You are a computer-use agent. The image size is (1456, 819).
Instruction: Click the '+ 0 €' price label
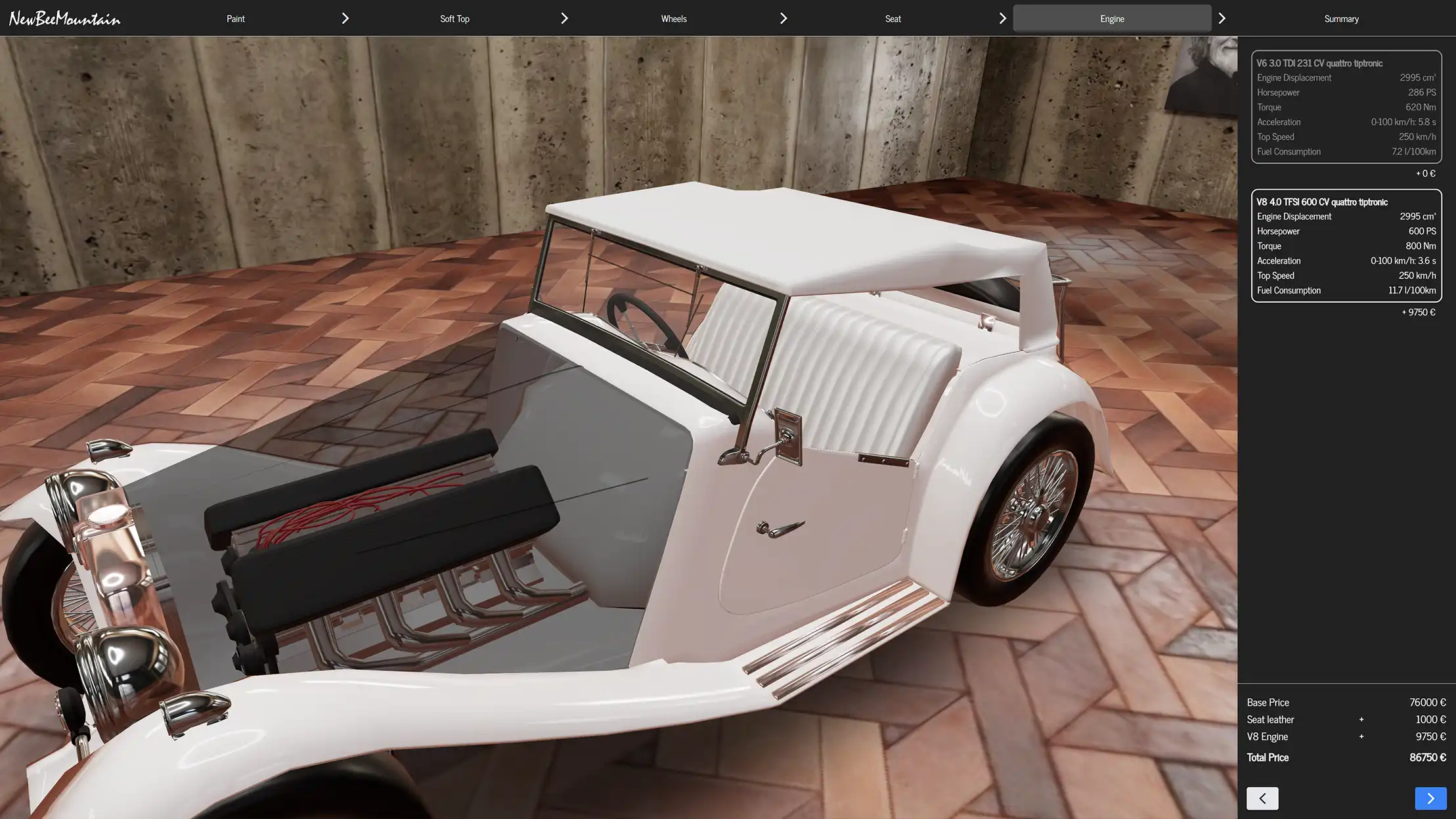[1425, 173]
